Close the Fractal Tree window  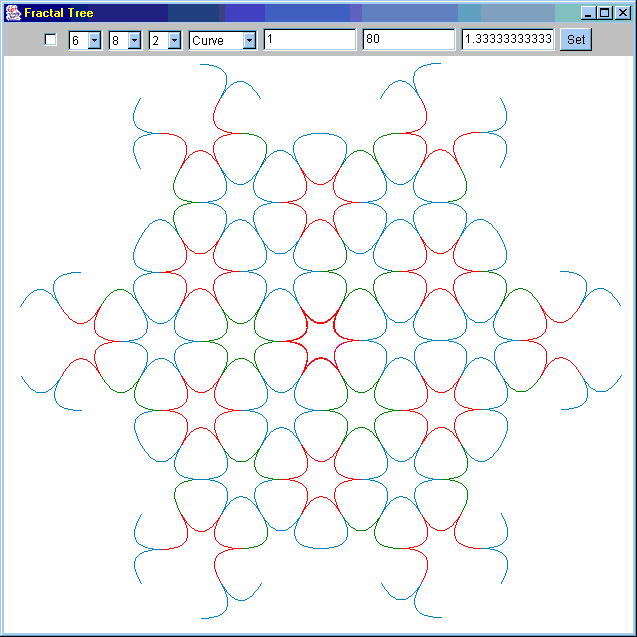(x=621, y=13)
